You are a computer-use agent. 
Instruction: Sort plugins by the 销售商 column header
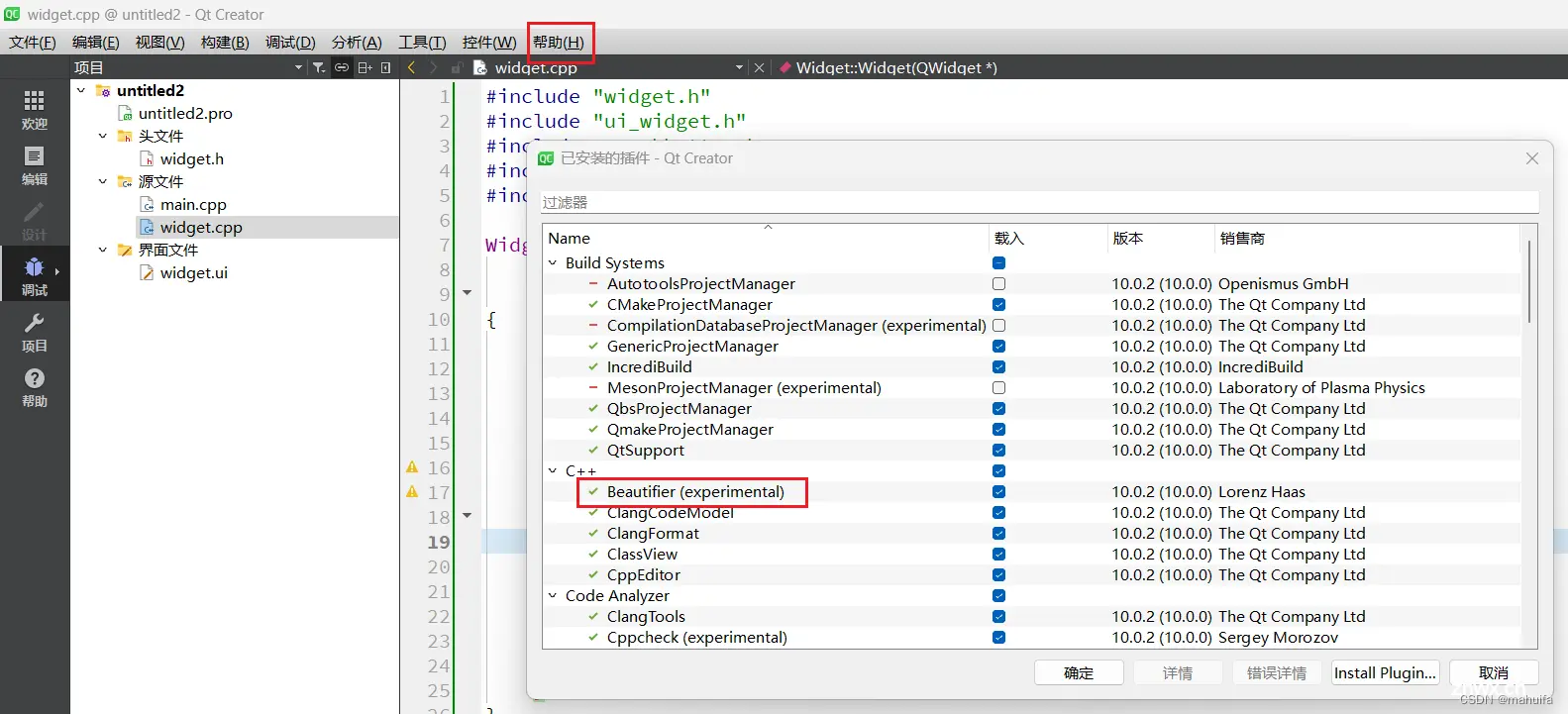[x=1367, y=238]
